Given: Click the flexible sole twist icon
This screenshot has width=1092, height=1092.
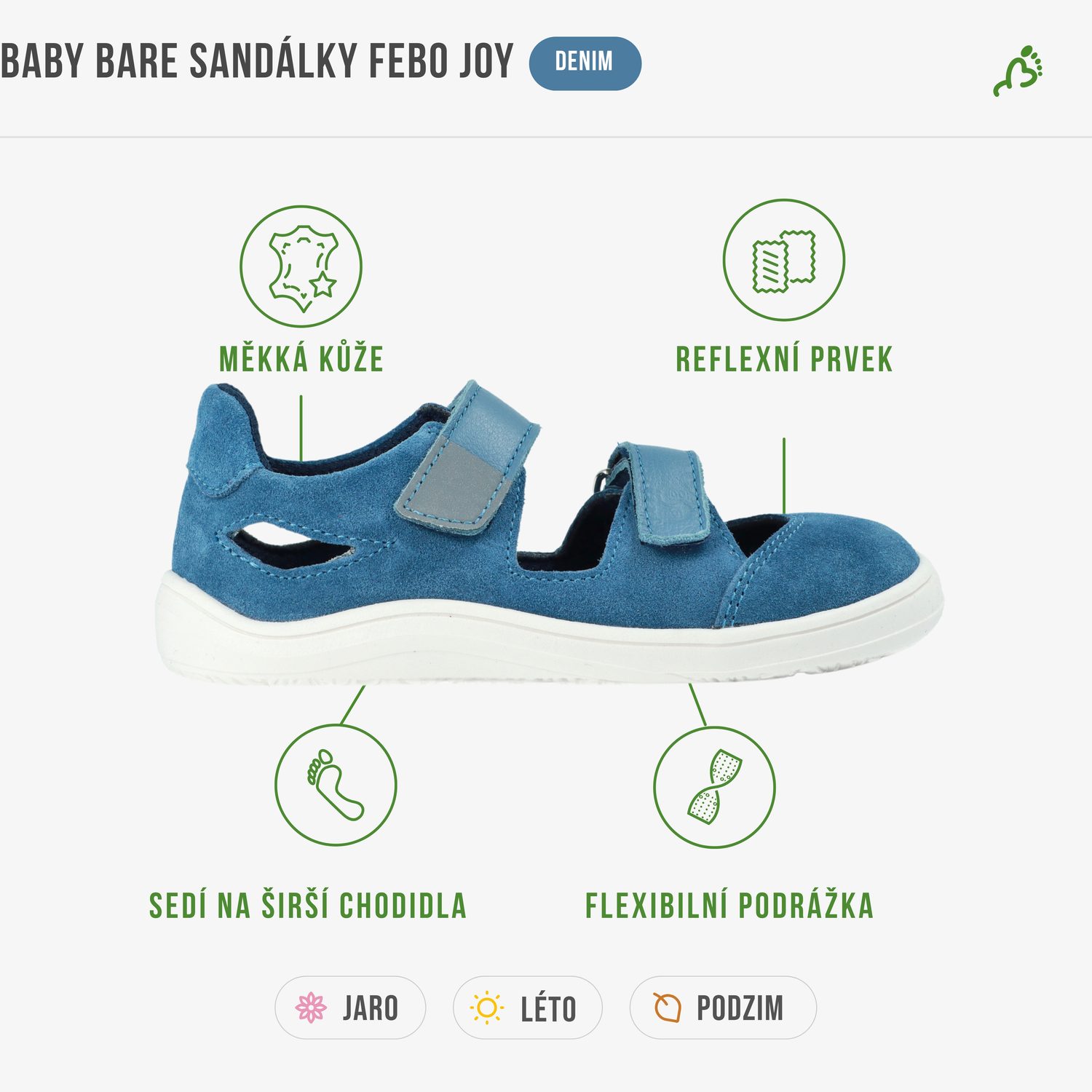Looking at the screenshot, I should (714, 787).
